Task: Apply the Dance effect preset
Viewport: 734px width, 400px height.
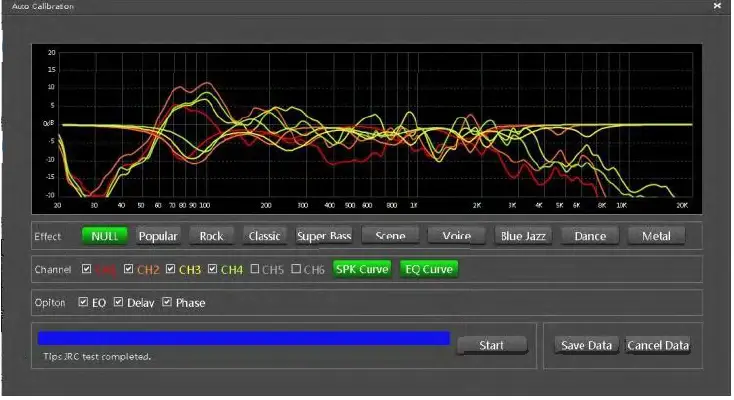Action: pos(590,236)
